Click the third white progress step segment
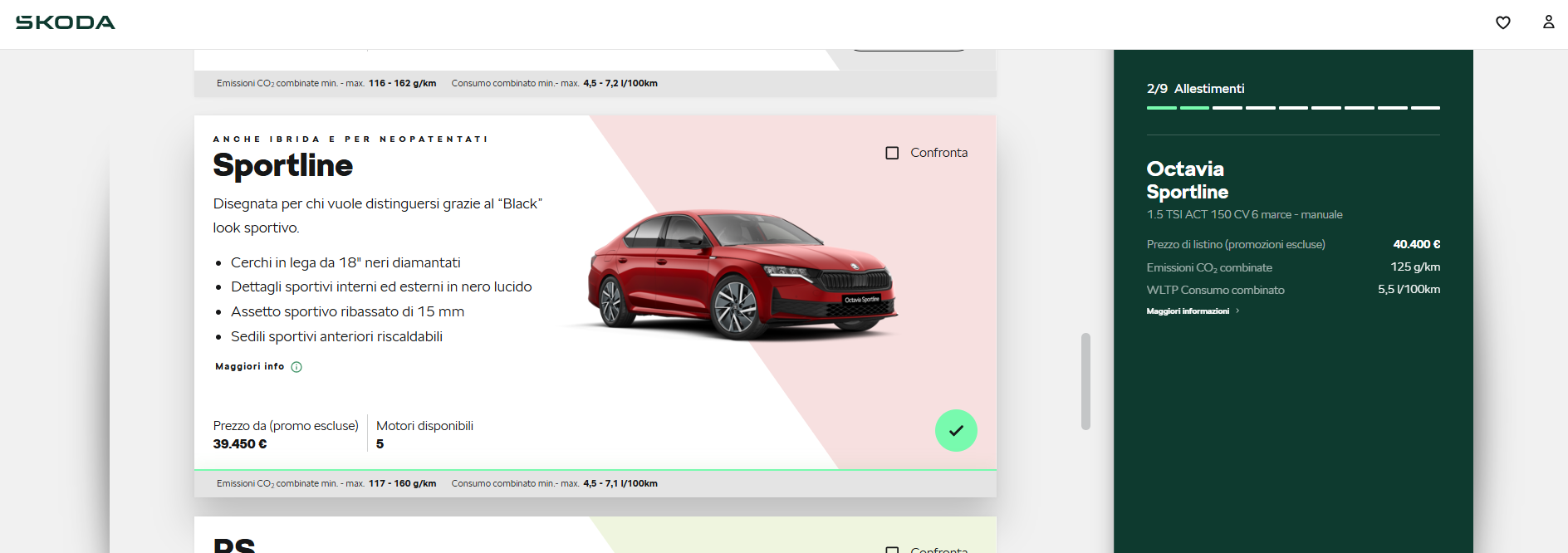 click(x=1227, y=108)
